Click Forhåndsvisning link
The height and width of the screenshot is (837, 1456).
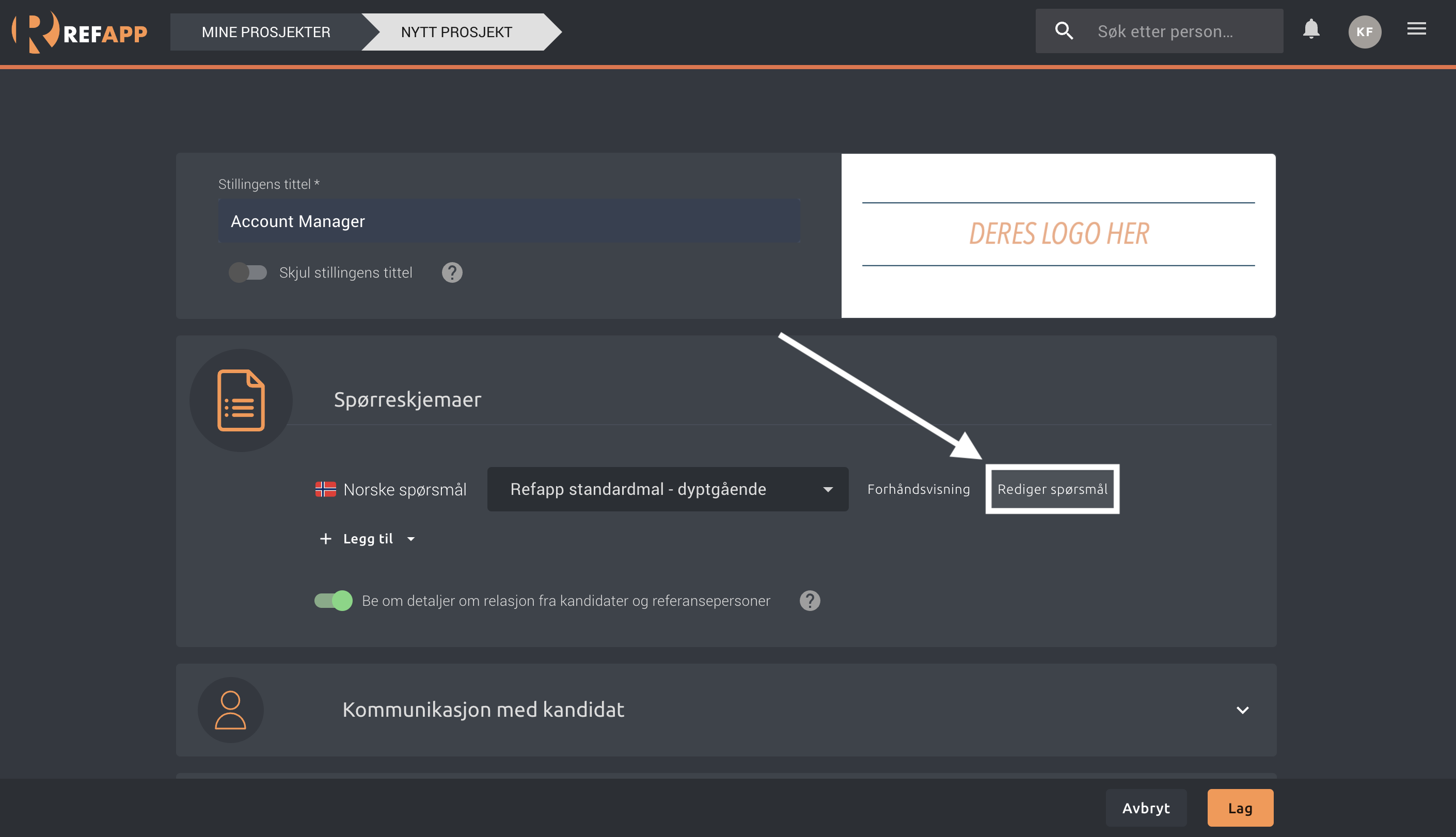[x=919, y=489]
